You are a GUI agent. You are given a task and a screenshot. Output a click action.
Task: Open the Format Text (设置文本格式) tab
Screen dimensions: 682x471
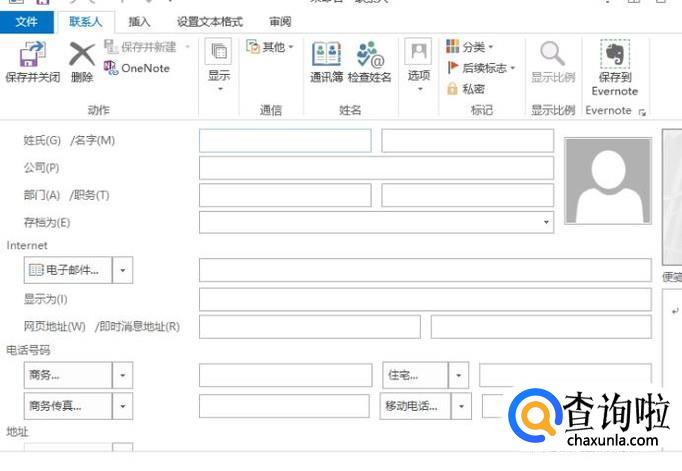[210, 21]
